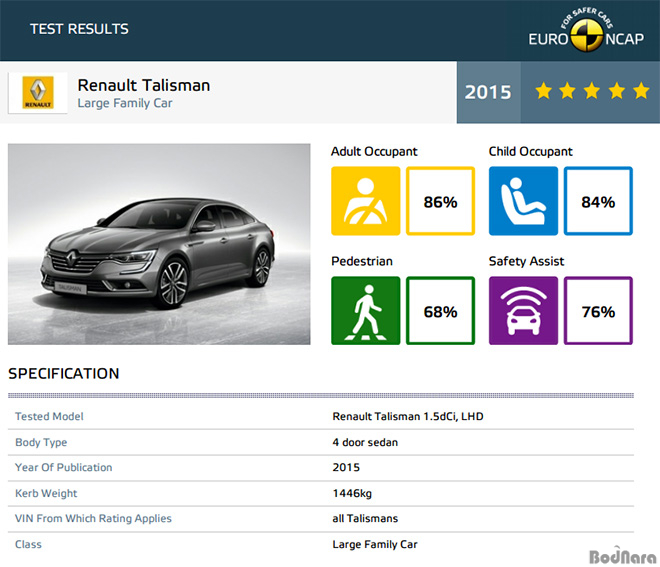The width and height of the screenshot is (660, 567).
Task: Click the Renault Talisman car photo
Action: click(159, 244)
